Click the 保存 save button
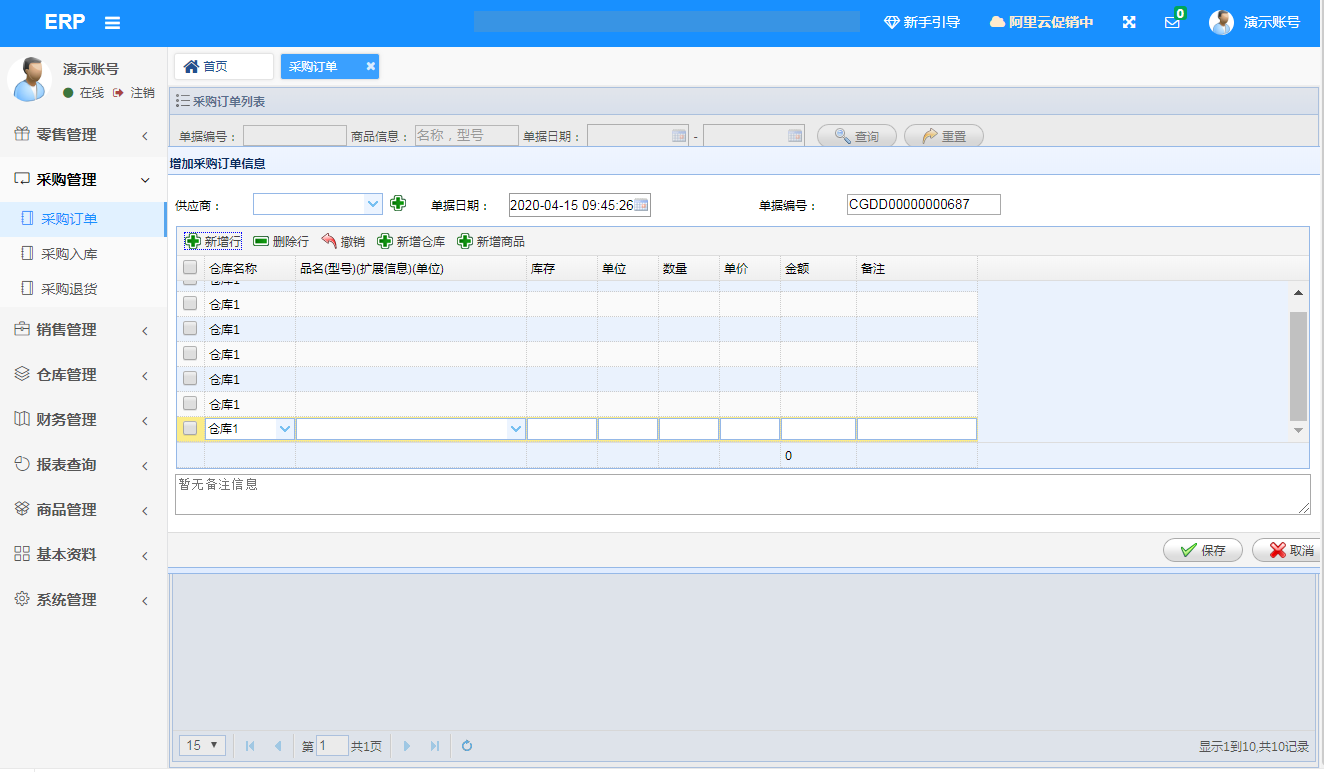 point(1202,550)
